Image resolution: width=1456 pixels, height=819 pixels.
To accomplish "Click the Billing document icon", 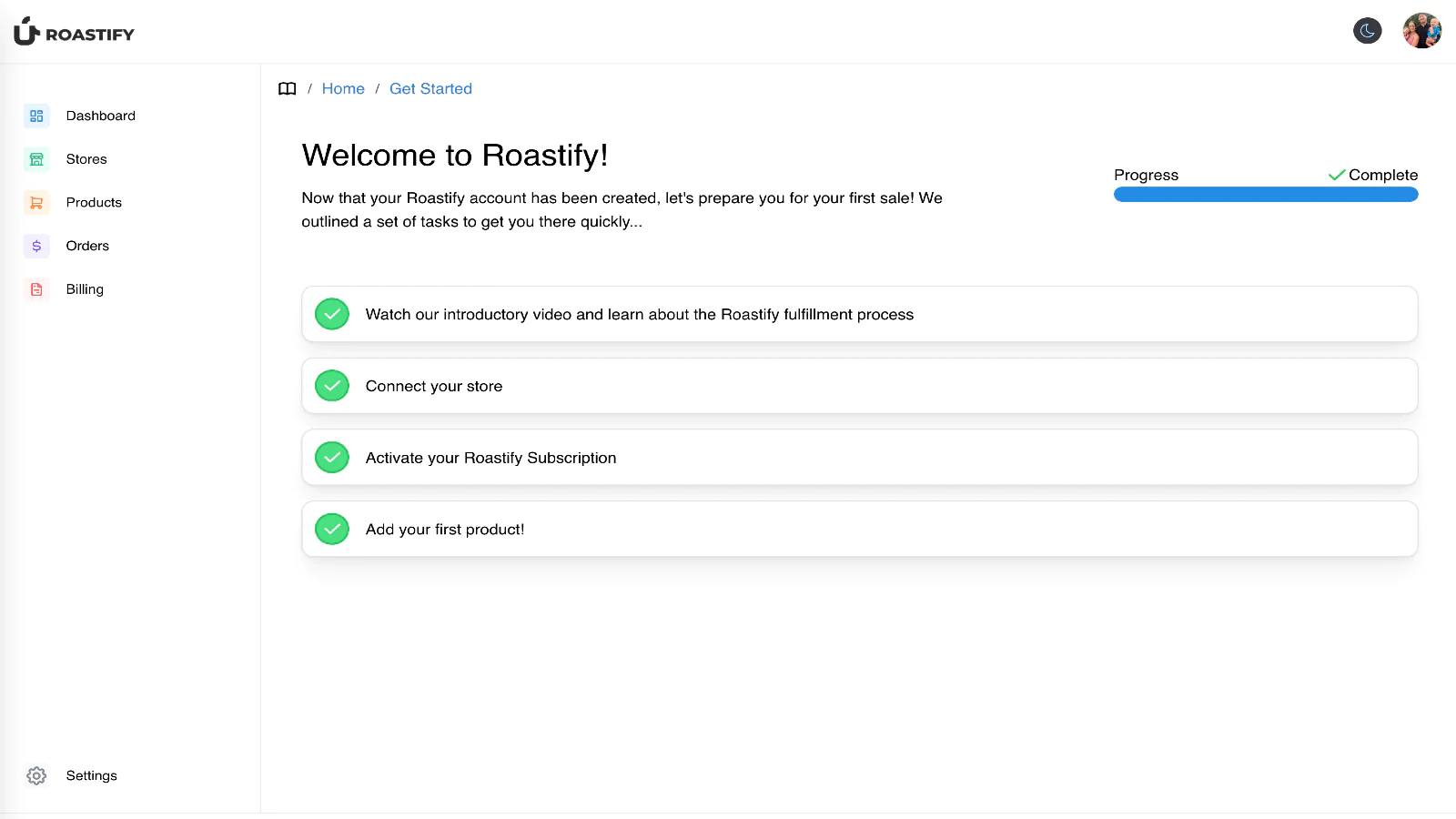I will tap(36, 289).
